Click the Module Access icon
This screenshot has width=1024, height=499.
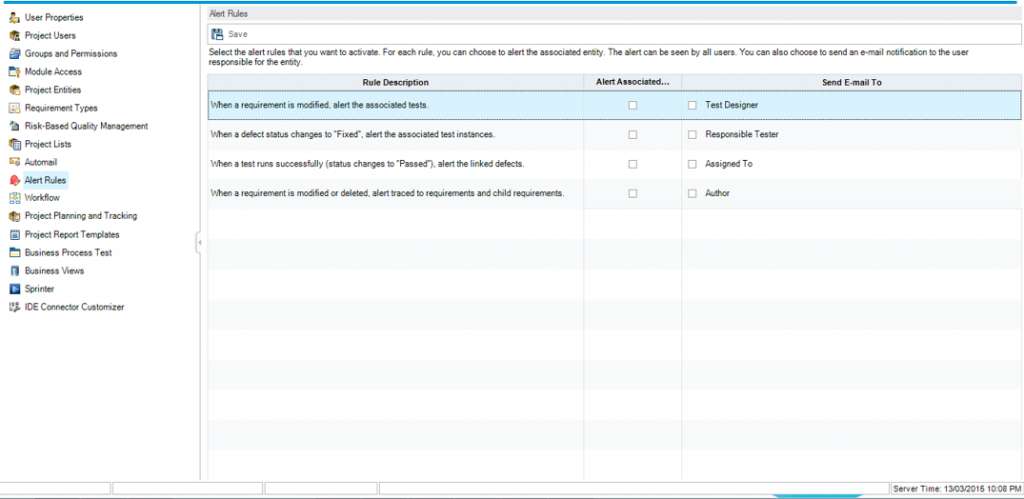(14, 72)
